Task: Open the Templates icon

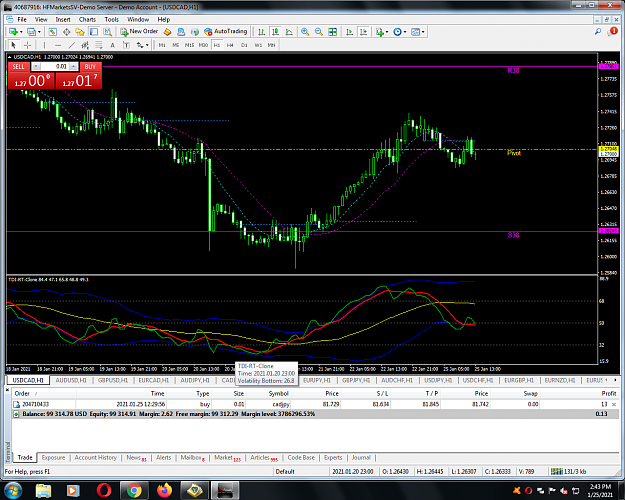Action: coord(415,31)
